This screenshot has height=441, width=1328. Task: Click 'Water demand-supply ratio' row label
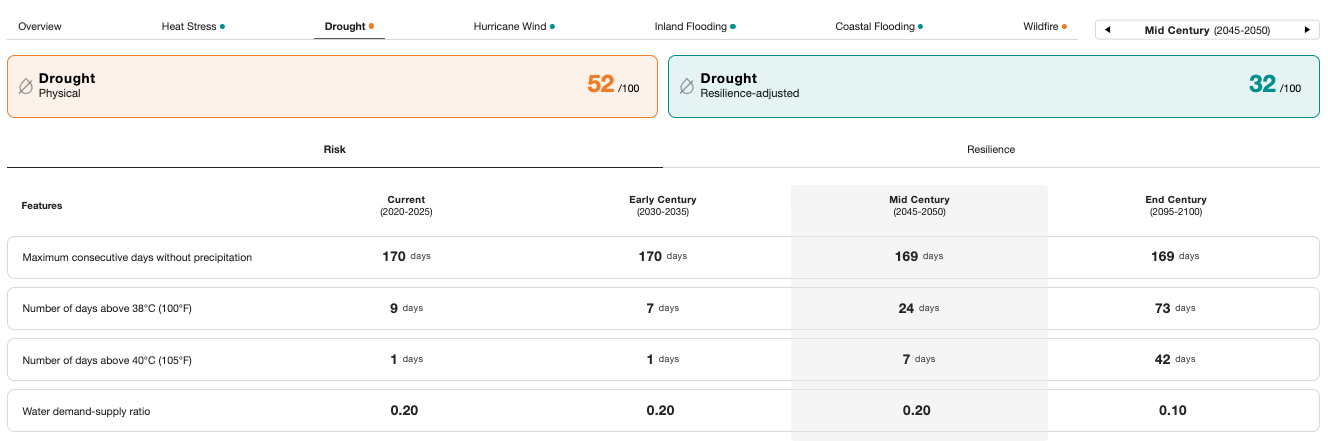point(86,410)
